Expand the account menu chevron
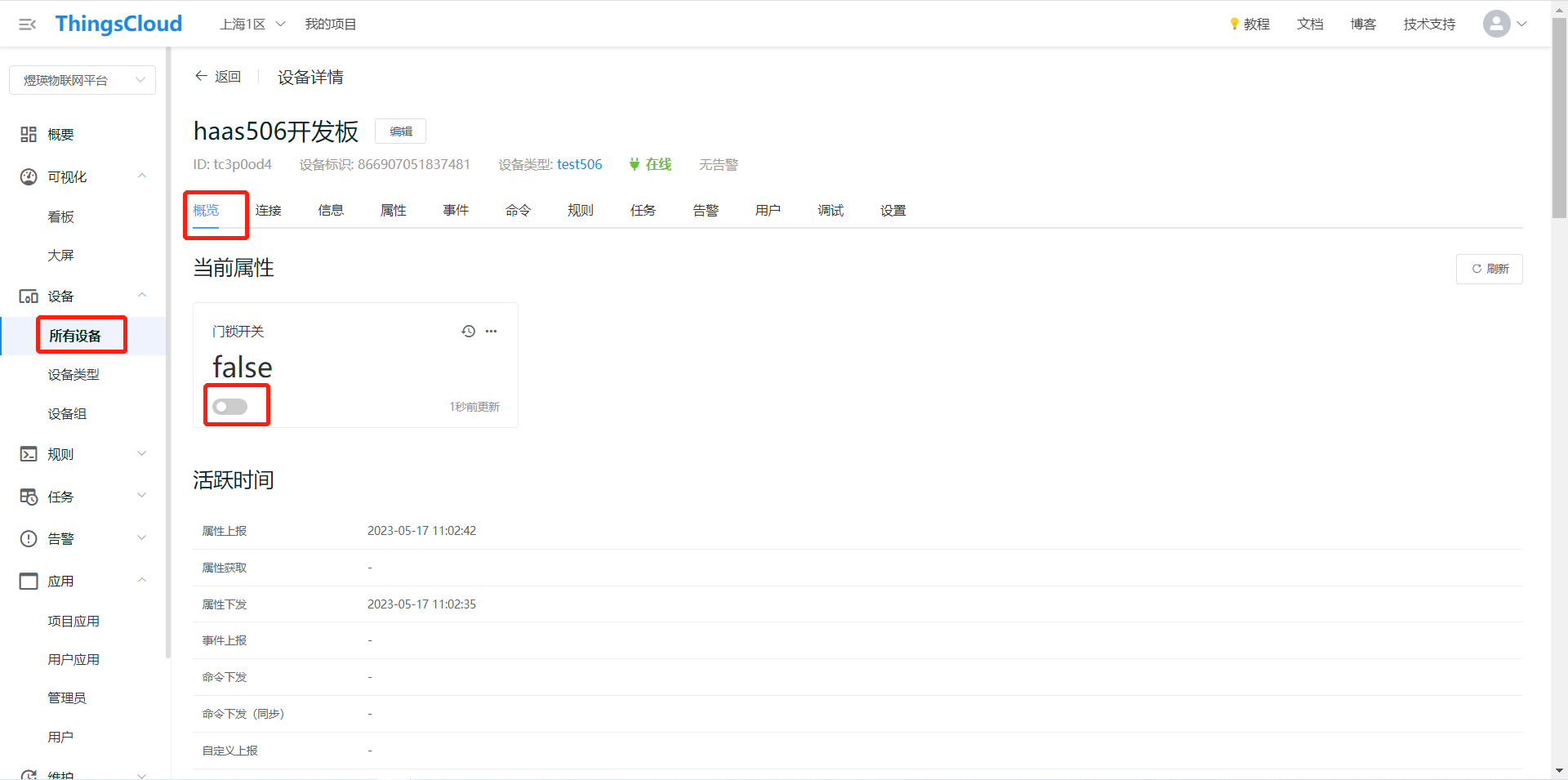Image resolution: width=1568 pixels, height=780 pixels. coord(1521,24)
